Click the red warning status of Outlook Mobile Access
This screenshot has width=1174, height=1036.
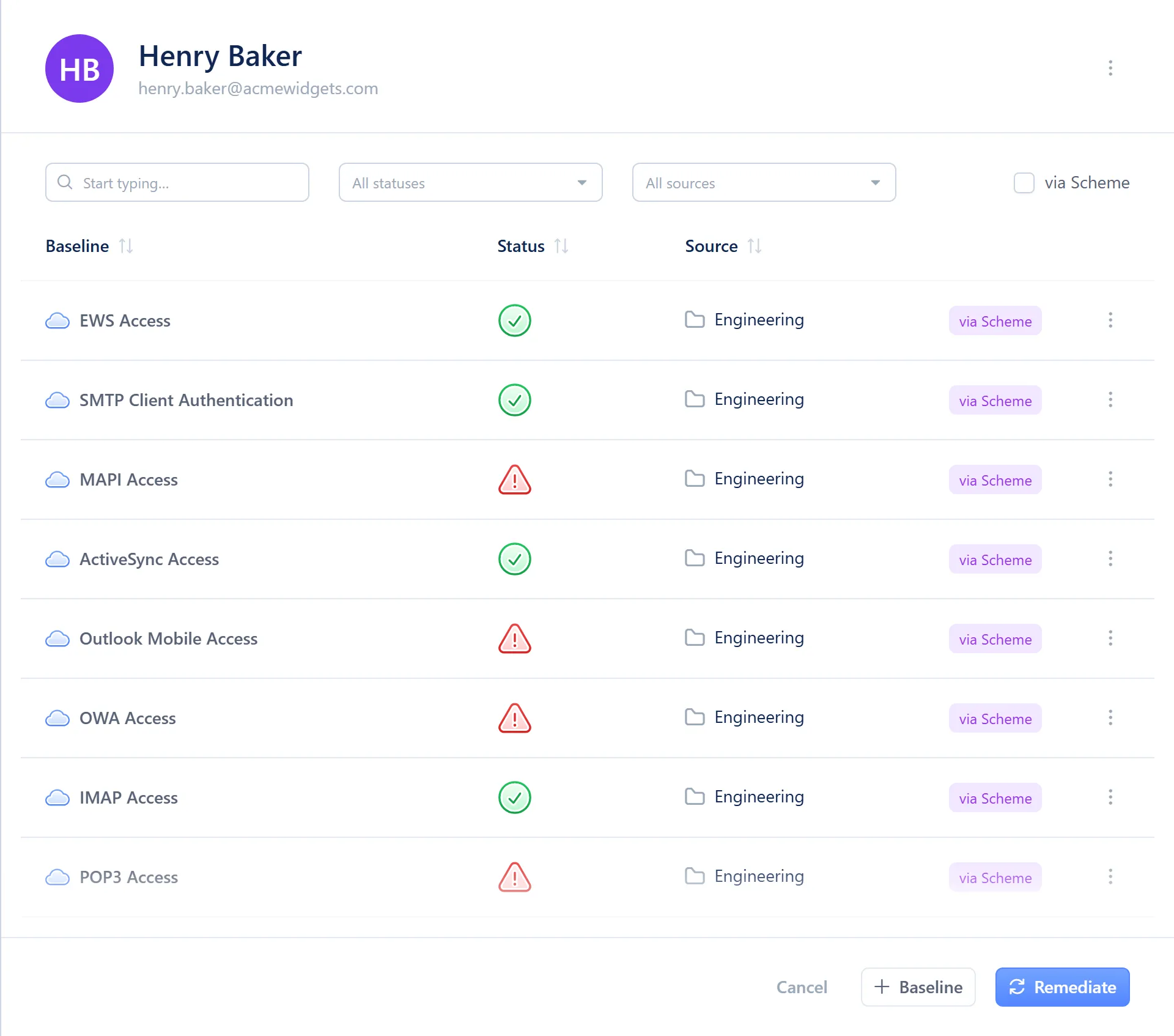coord(515,638)
